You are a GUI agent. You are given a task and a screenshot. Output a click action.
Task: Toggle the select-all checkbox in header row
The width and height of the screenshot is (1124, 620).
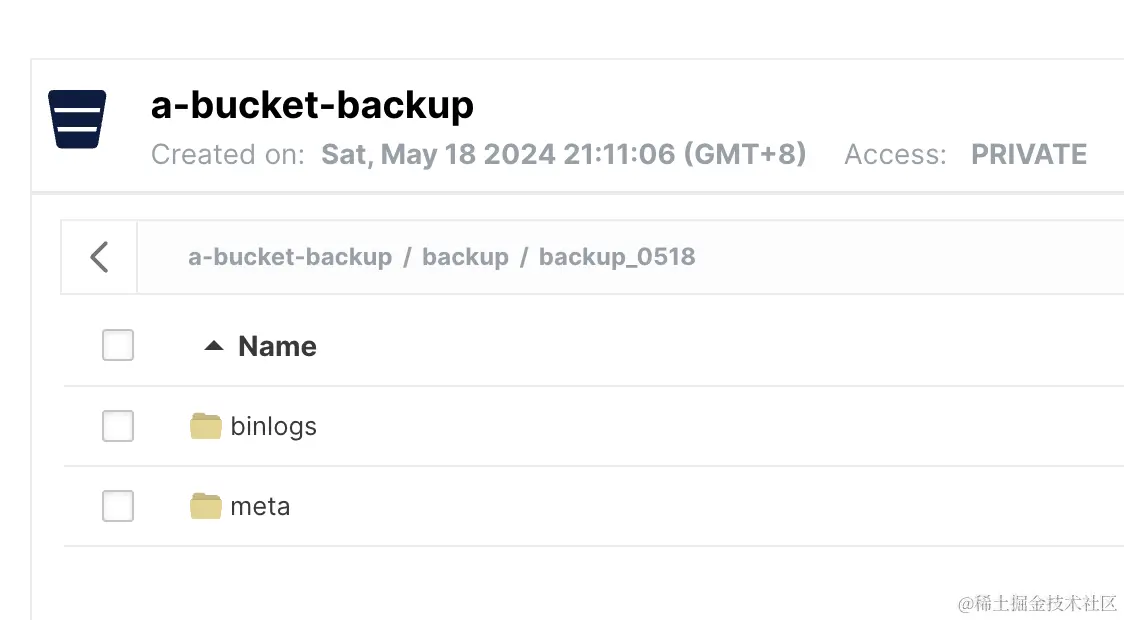(118, 346)
